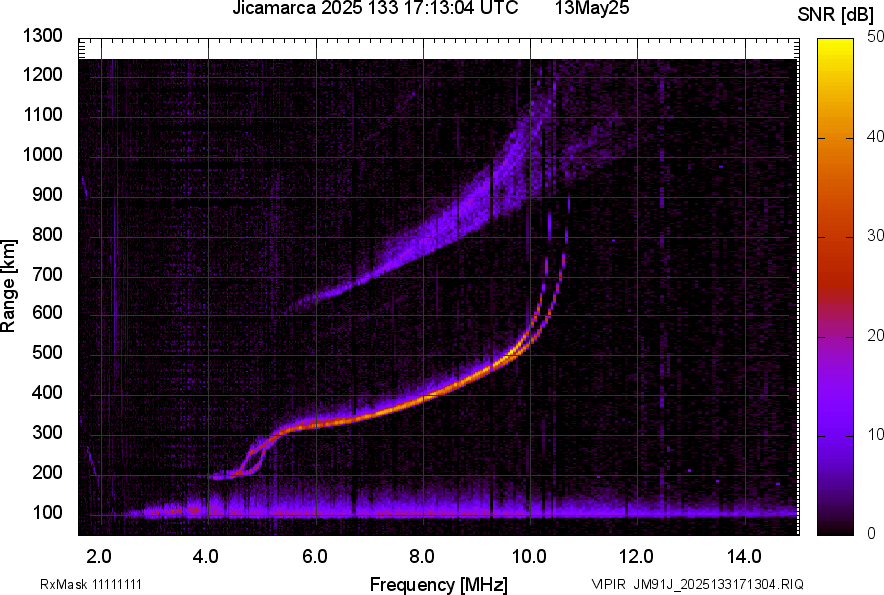Click the Jicamarca title text at top

(375, 8)
